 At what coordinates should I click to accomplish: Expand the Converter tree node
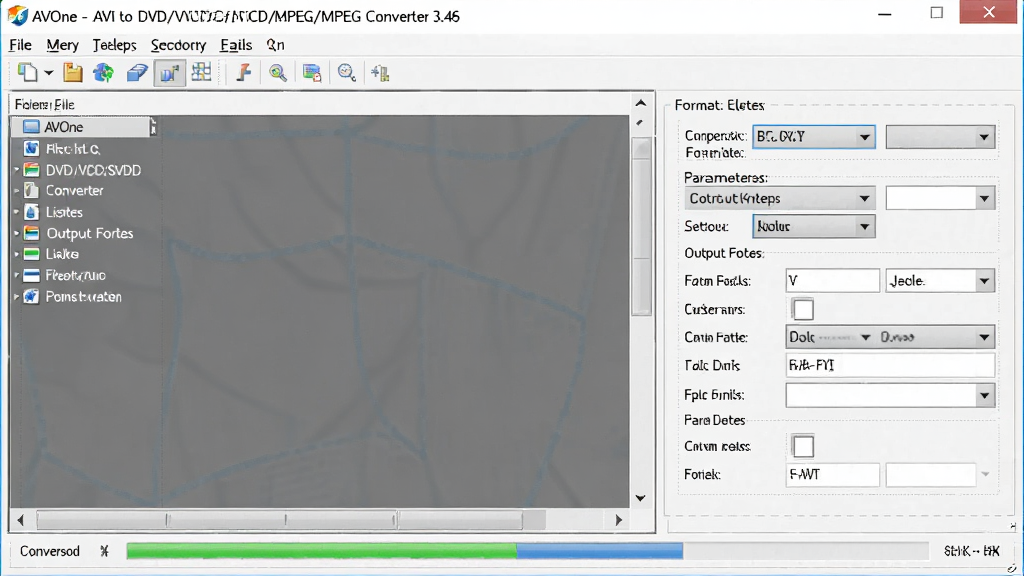16,191
